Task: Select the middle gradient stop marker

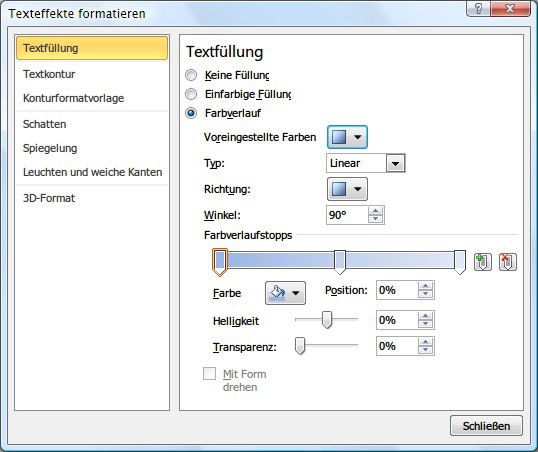Action: (340, 262)
